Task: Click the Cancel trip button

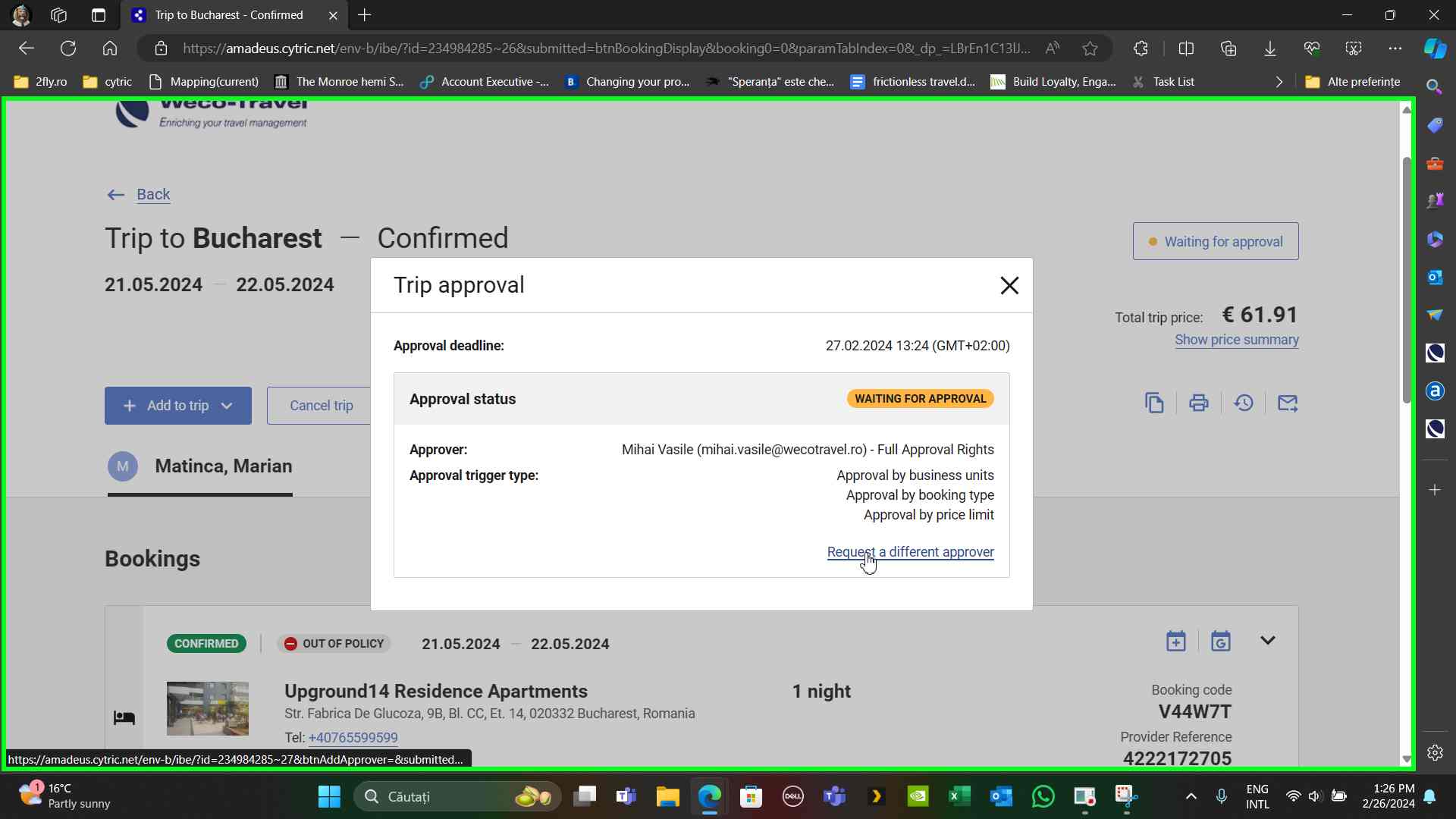Action: pyautogui.click(x=321, y=406)
